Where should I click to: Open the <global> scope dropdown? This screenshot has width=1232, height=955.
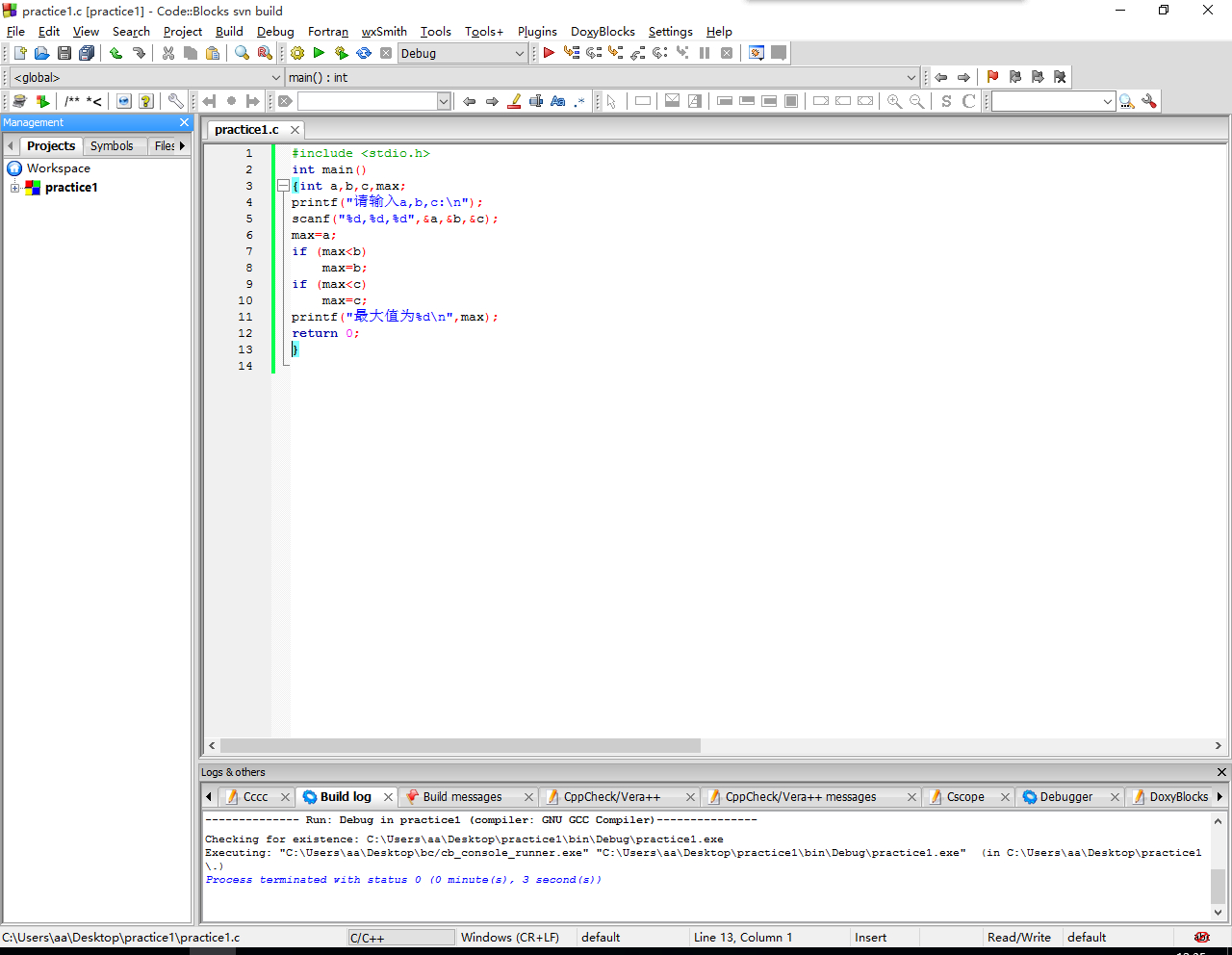point(276,77)
